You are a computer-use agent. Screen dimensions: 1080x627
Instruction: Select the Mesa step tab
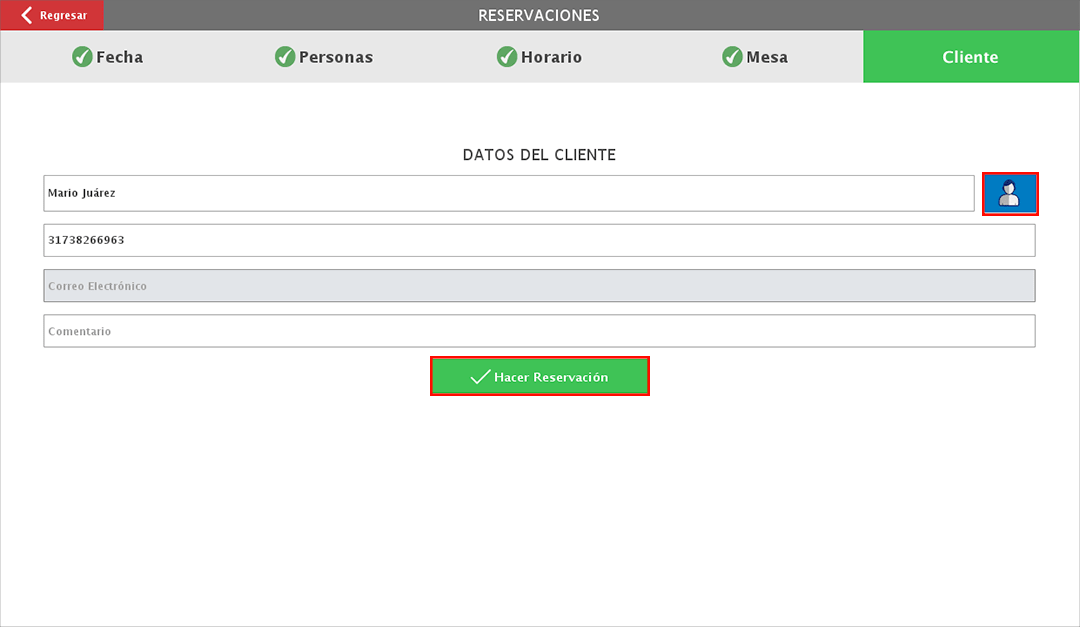click(x=755, y=57)
